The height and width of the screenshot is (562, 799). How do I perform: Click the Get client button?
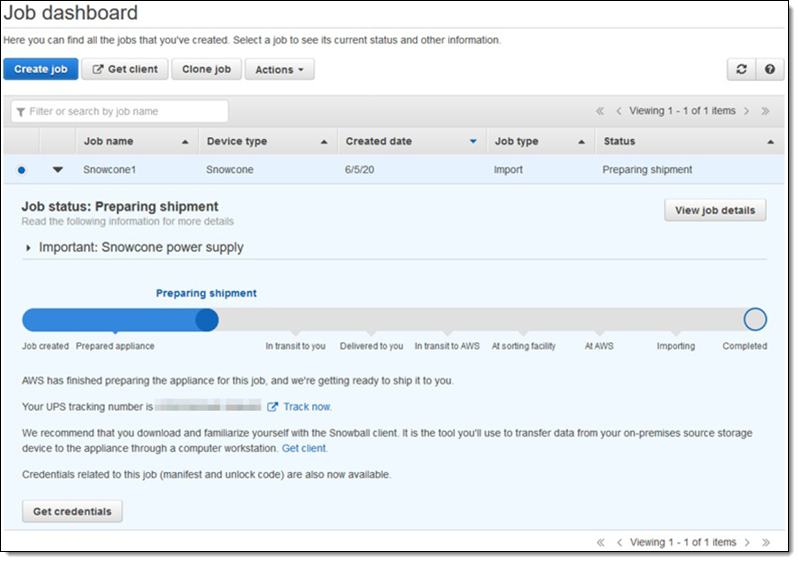[x=125, y=69]
